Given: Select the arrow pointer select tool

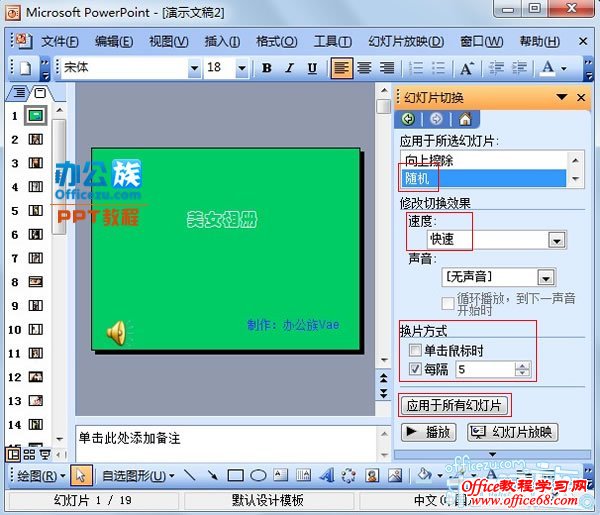Looking at the screenshot, I should 80,476.
